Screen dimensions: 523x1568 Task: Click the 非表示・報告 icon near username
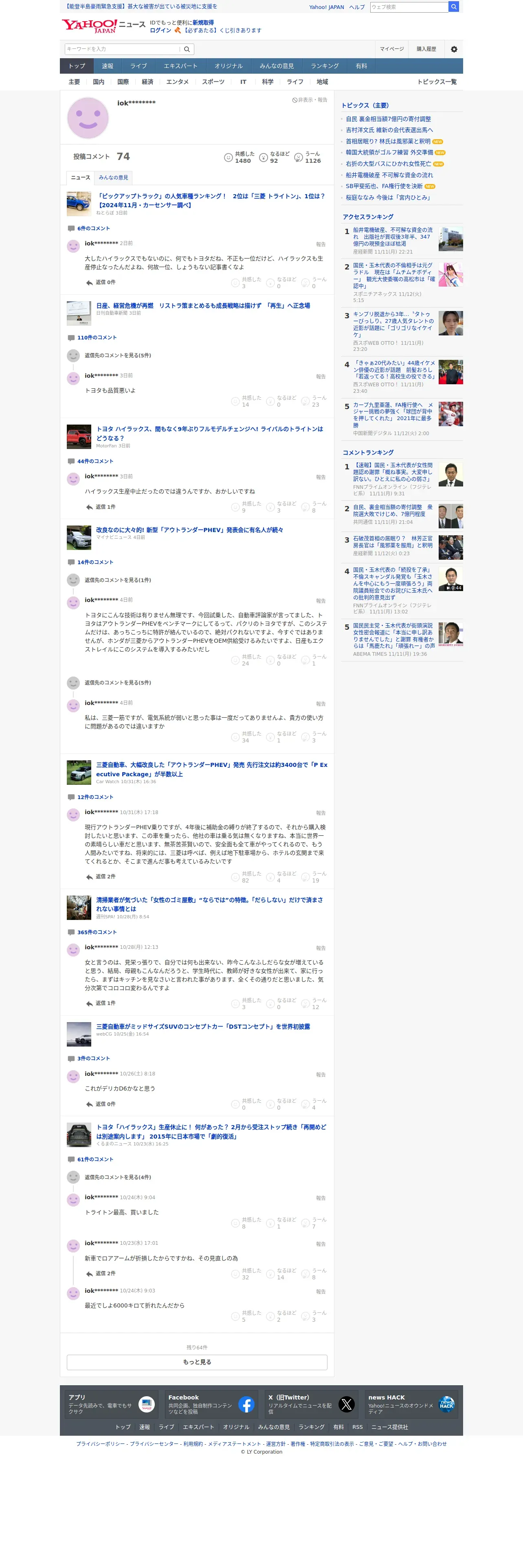tap(294, 101)
